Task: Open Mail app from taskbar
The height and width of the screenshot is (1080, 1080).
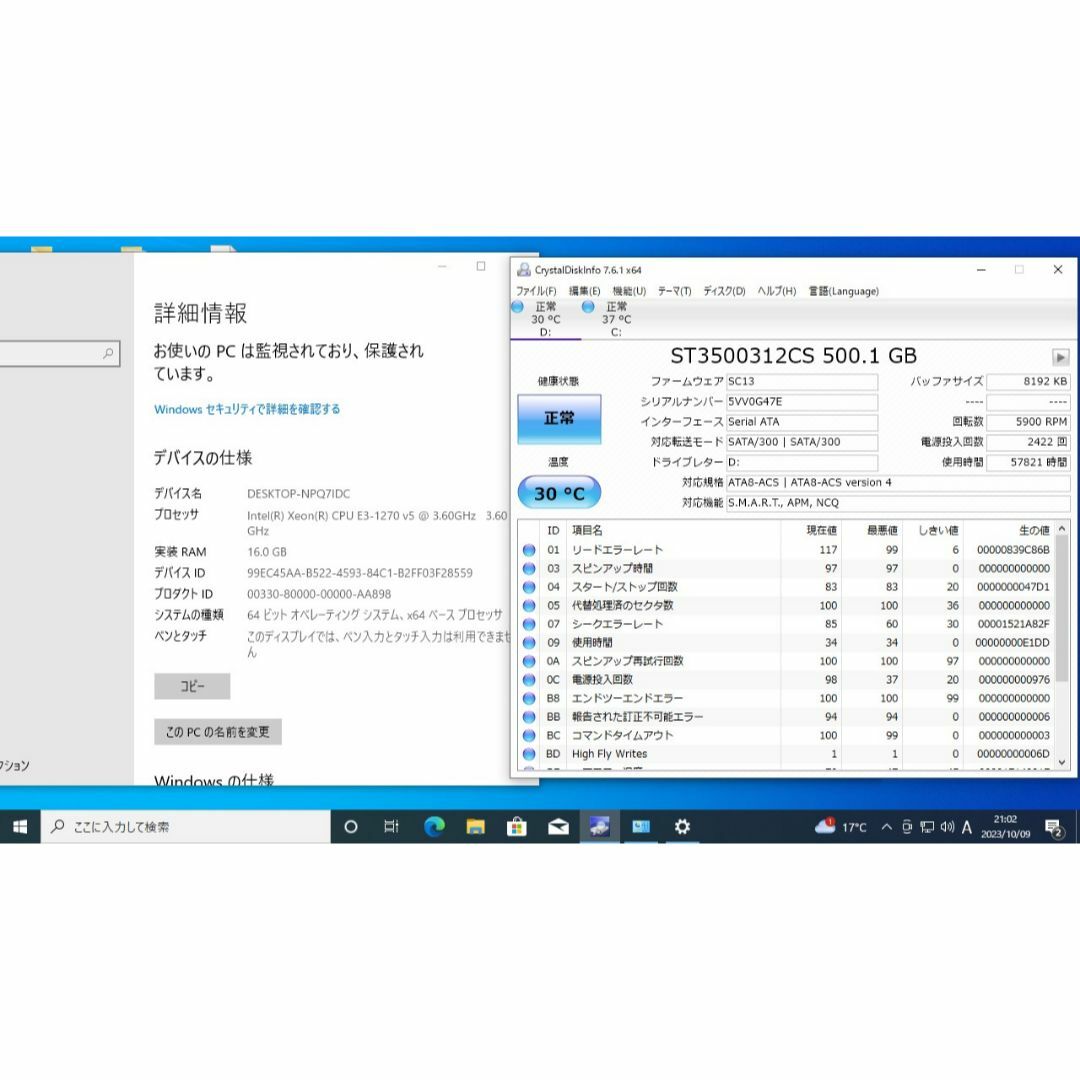Action: click(558, 827)
